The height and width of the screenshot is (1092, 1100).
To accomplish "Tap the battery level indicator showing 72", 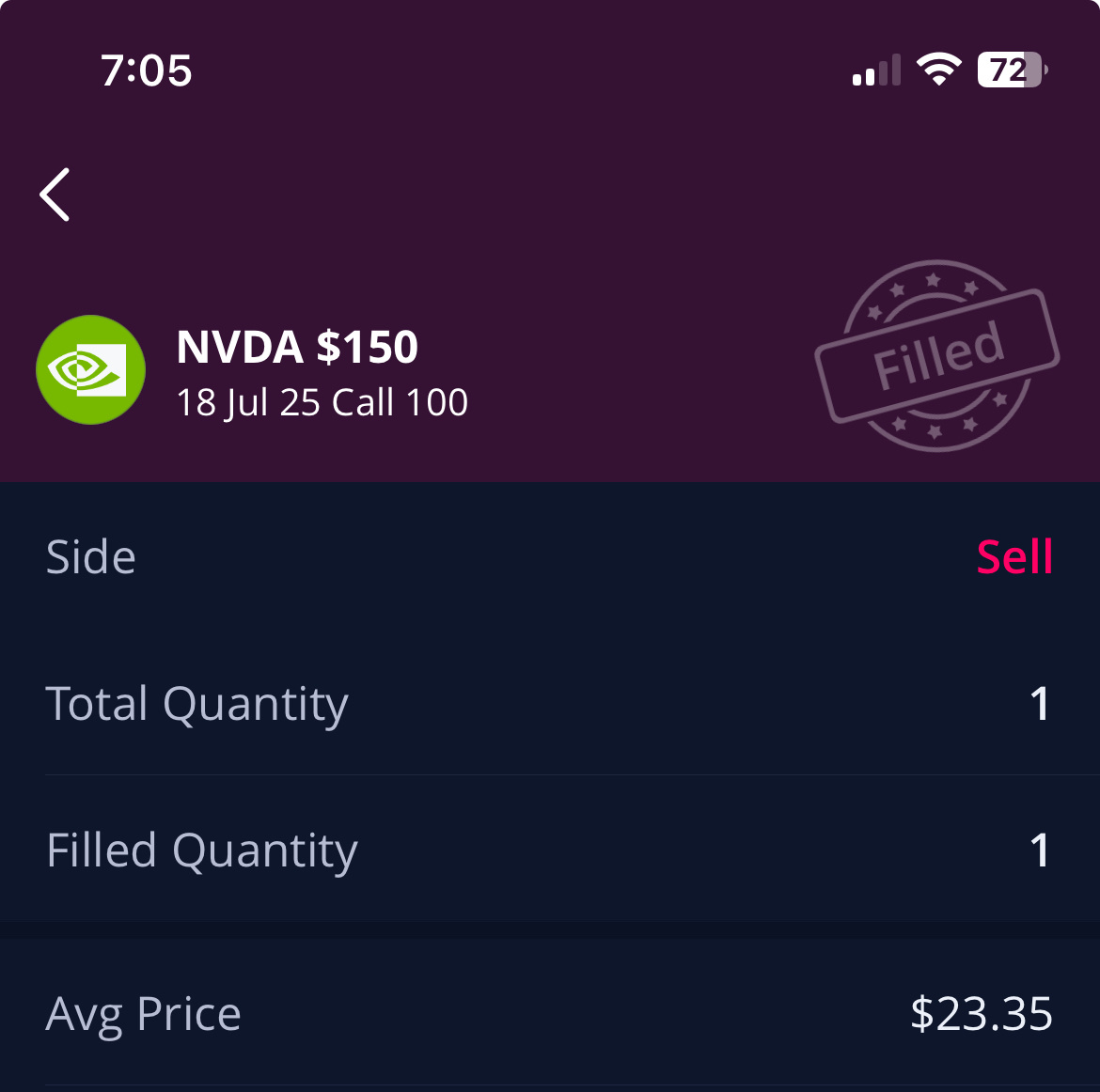I will 1012,70.
